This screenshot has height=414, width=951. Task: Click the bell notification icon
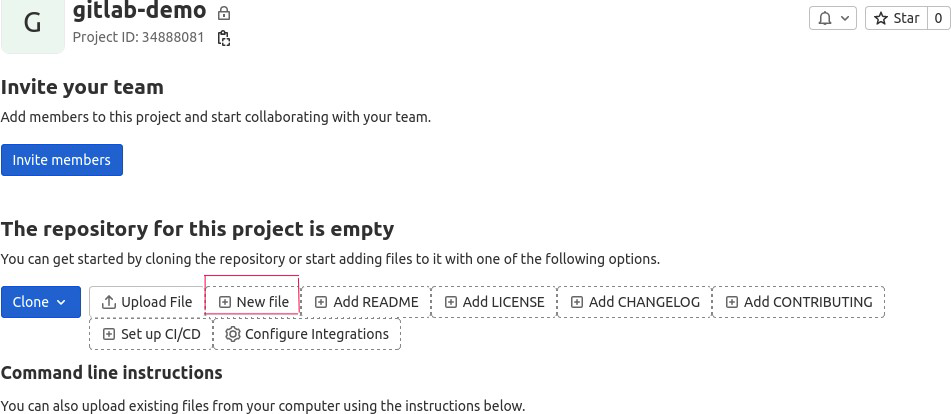tap(825, 18)
